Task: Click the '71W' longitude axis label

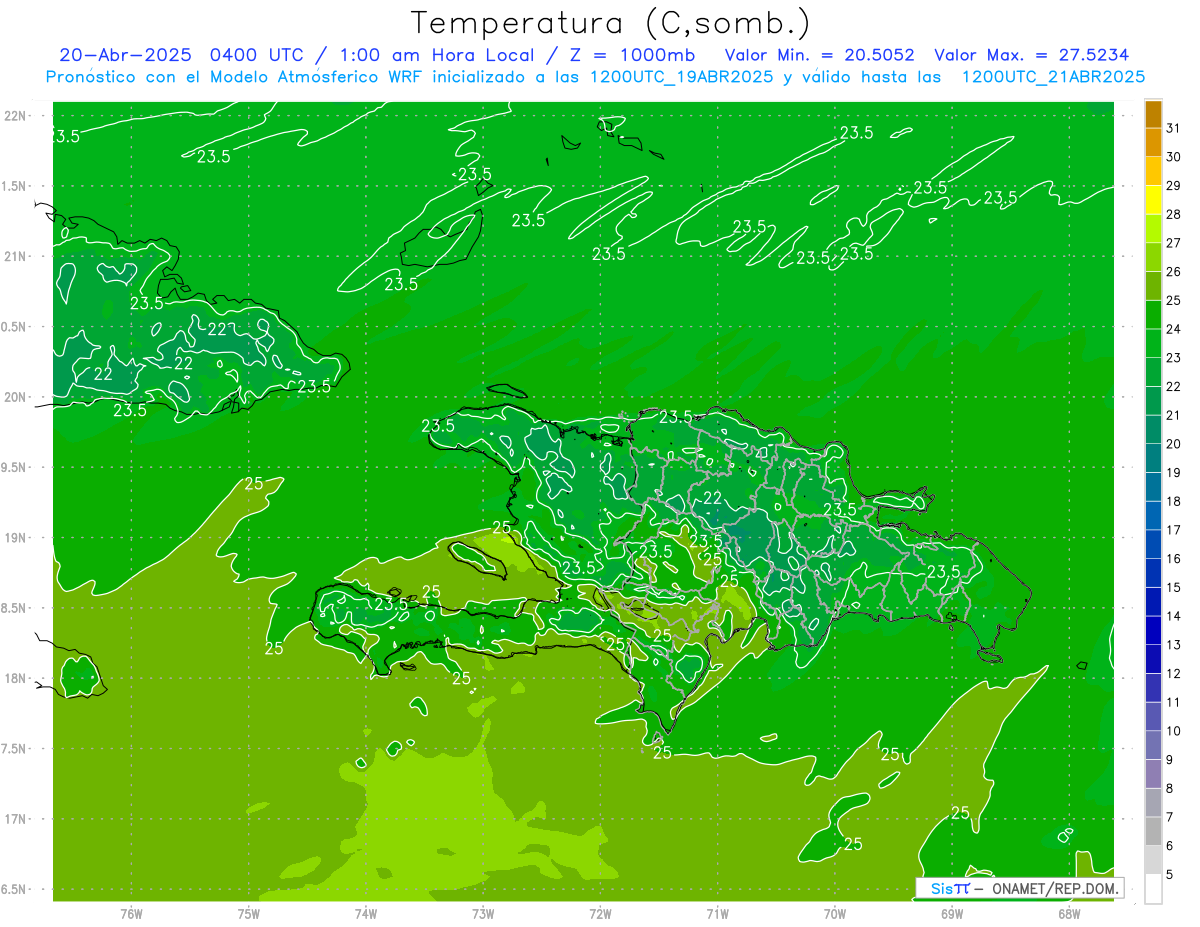Action: coord(717,913)
